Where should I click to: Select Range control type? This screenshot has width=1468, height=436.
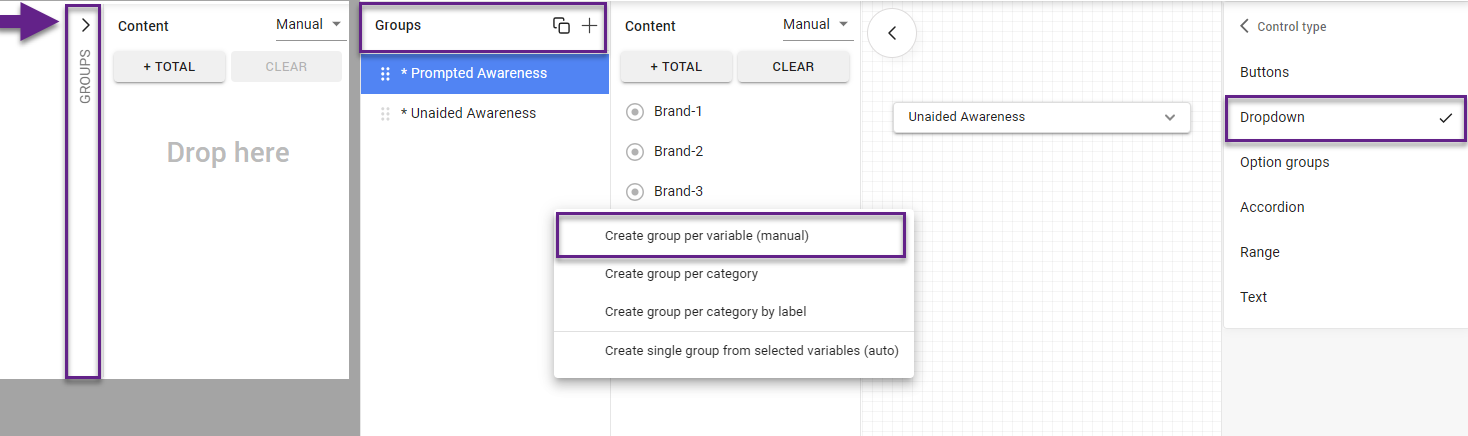pos(1259,252)
